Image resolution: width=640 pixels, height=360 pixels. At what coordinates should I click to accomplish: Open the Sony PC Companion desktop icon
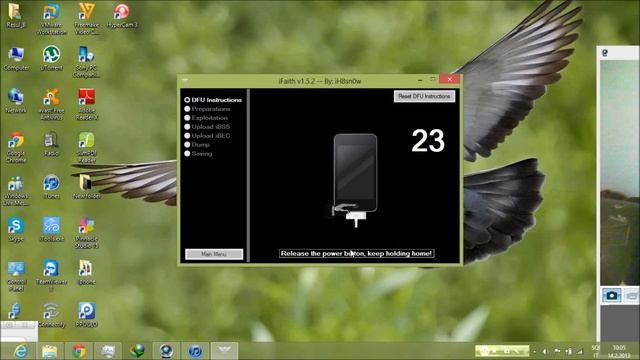coord(87,62)
